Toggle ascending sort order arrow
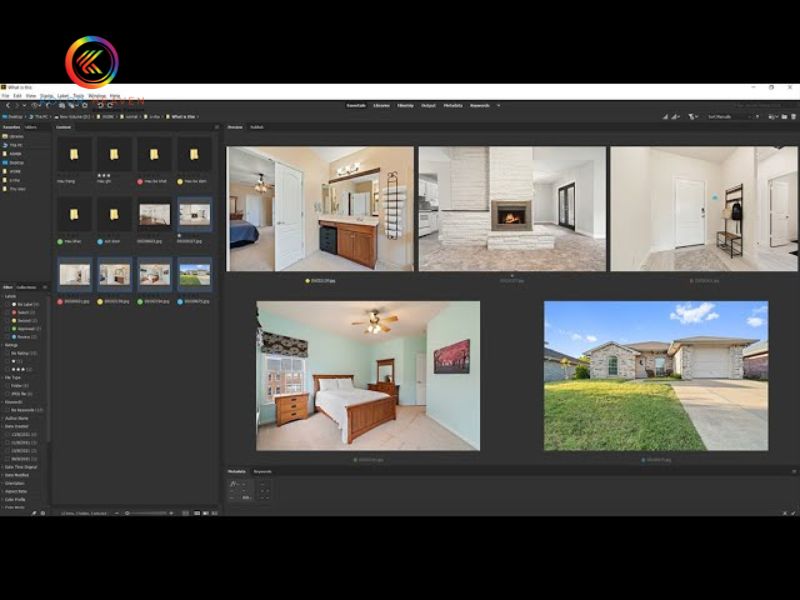Viewport: 800px width, 600px height. pos(757,117)
